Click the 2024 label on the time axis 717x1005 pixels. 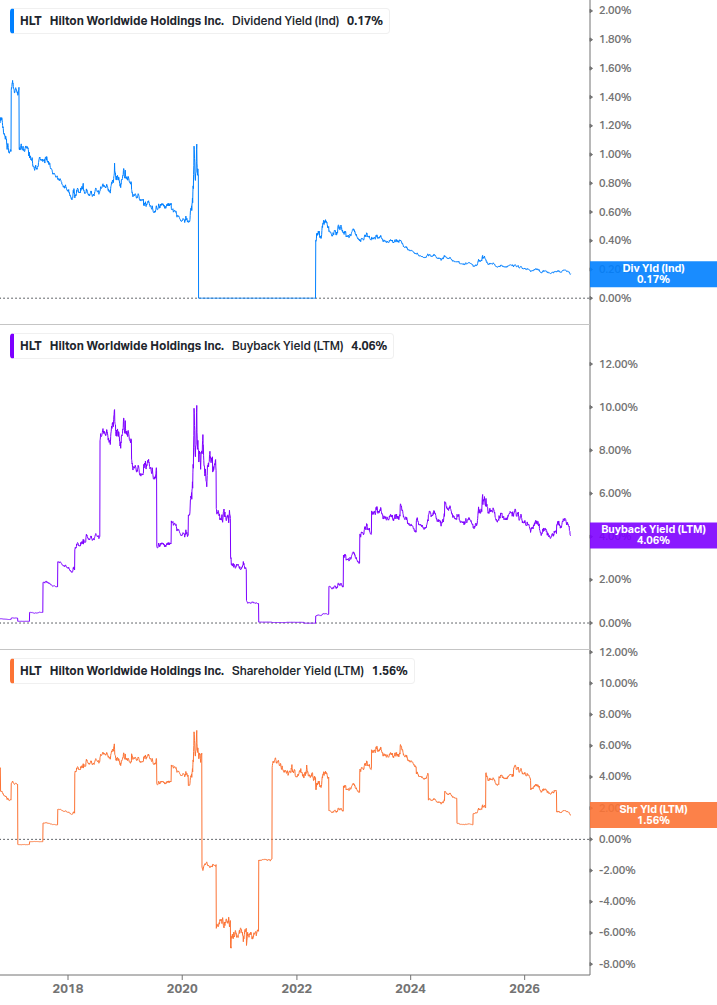410,988
